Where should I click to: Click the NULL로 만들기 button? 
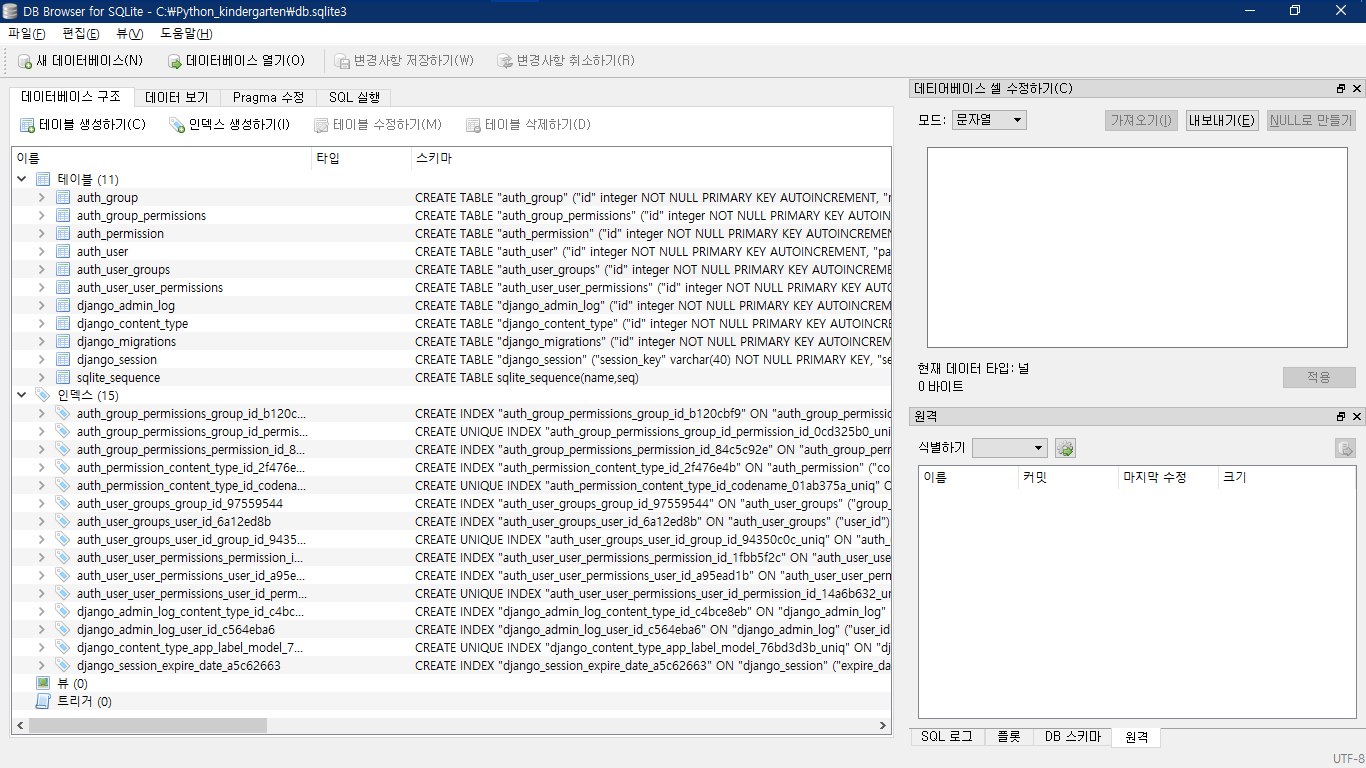1311,120
